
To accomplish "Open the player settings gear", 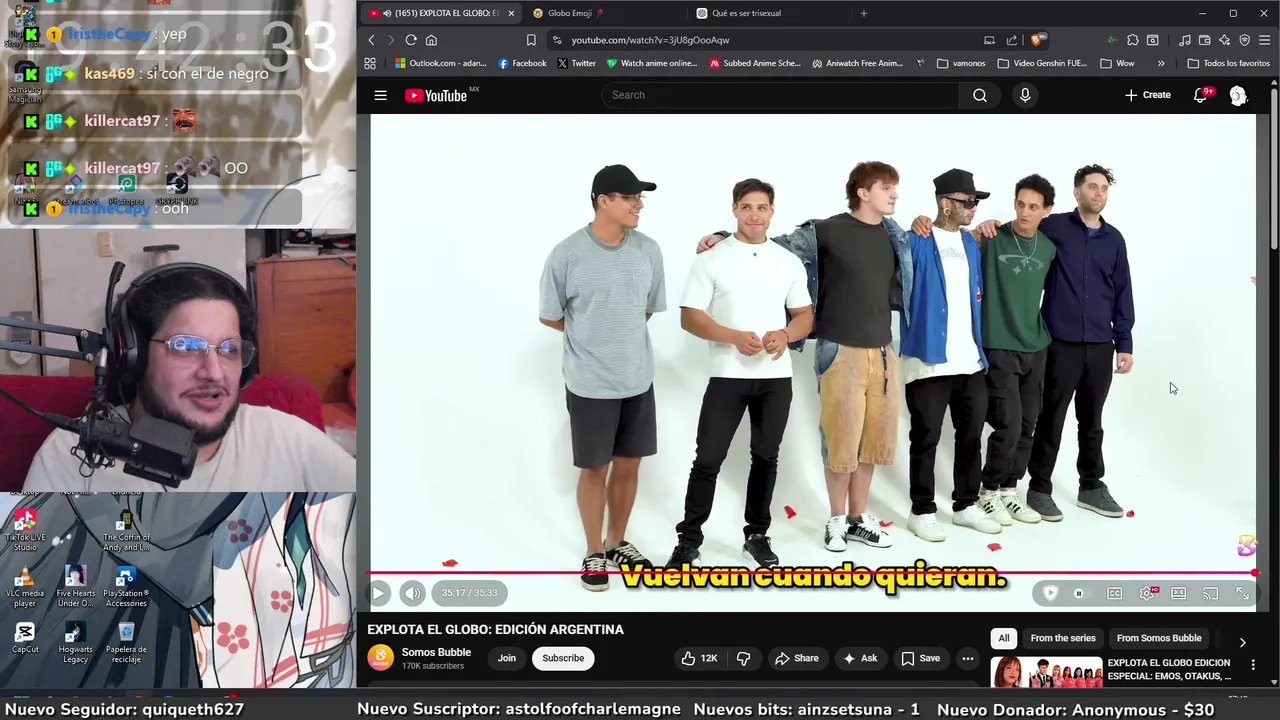I will (1147, 593).
